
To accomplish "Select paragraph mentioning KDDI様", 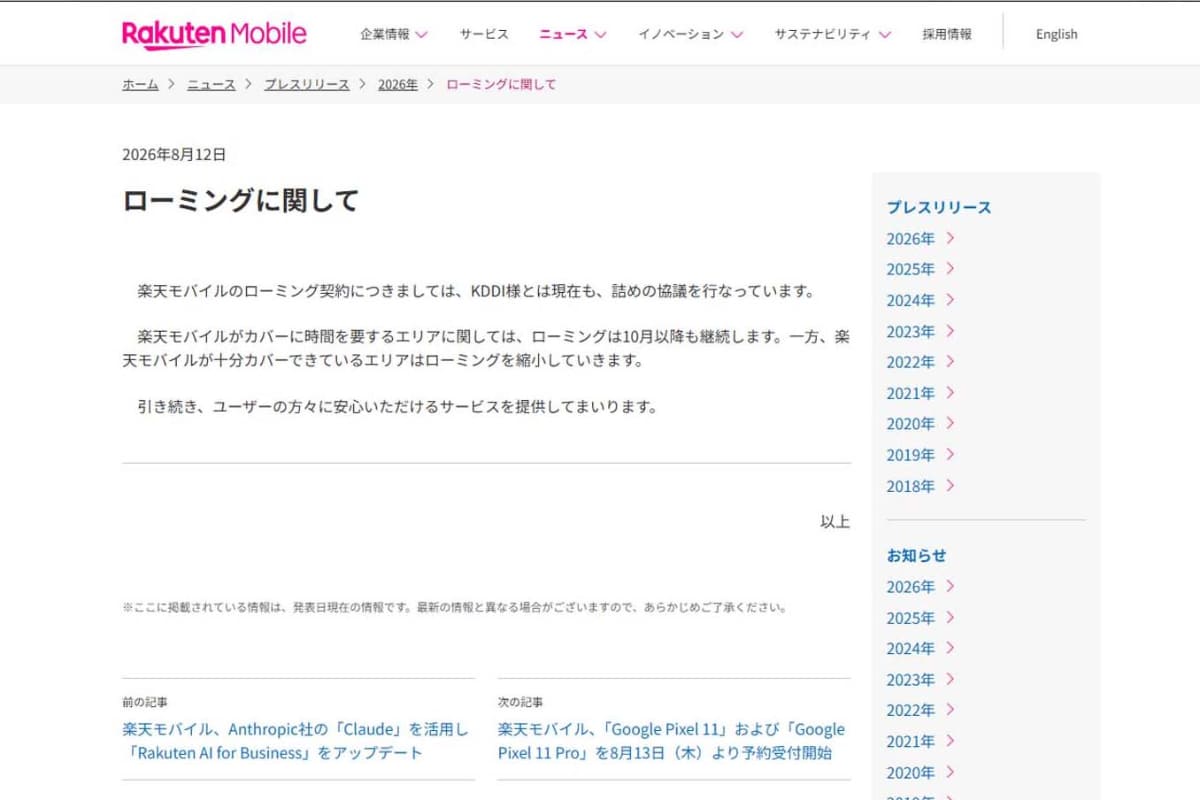I will click(x=477, y=292).
